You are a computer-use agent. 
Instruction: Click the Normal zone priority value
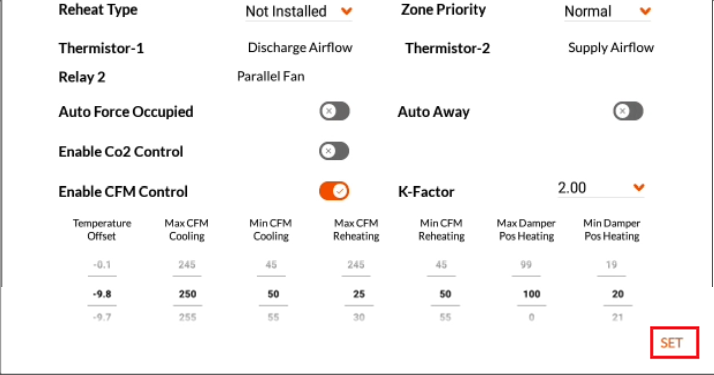click(x=588, y=11)
